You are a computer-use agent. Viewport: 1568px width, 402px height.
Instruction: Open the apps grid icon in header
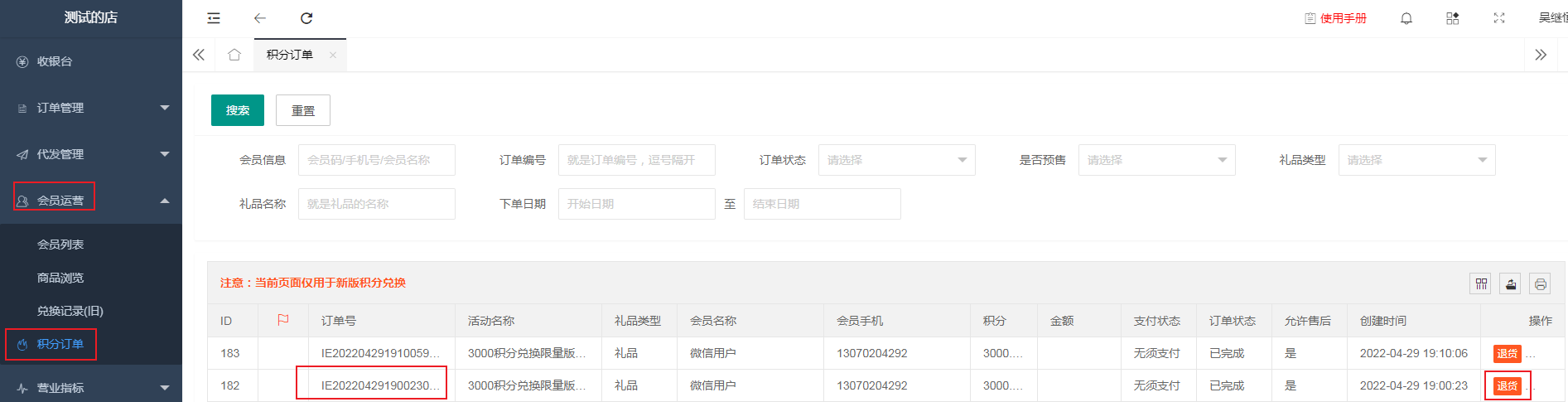[1453, 18]
